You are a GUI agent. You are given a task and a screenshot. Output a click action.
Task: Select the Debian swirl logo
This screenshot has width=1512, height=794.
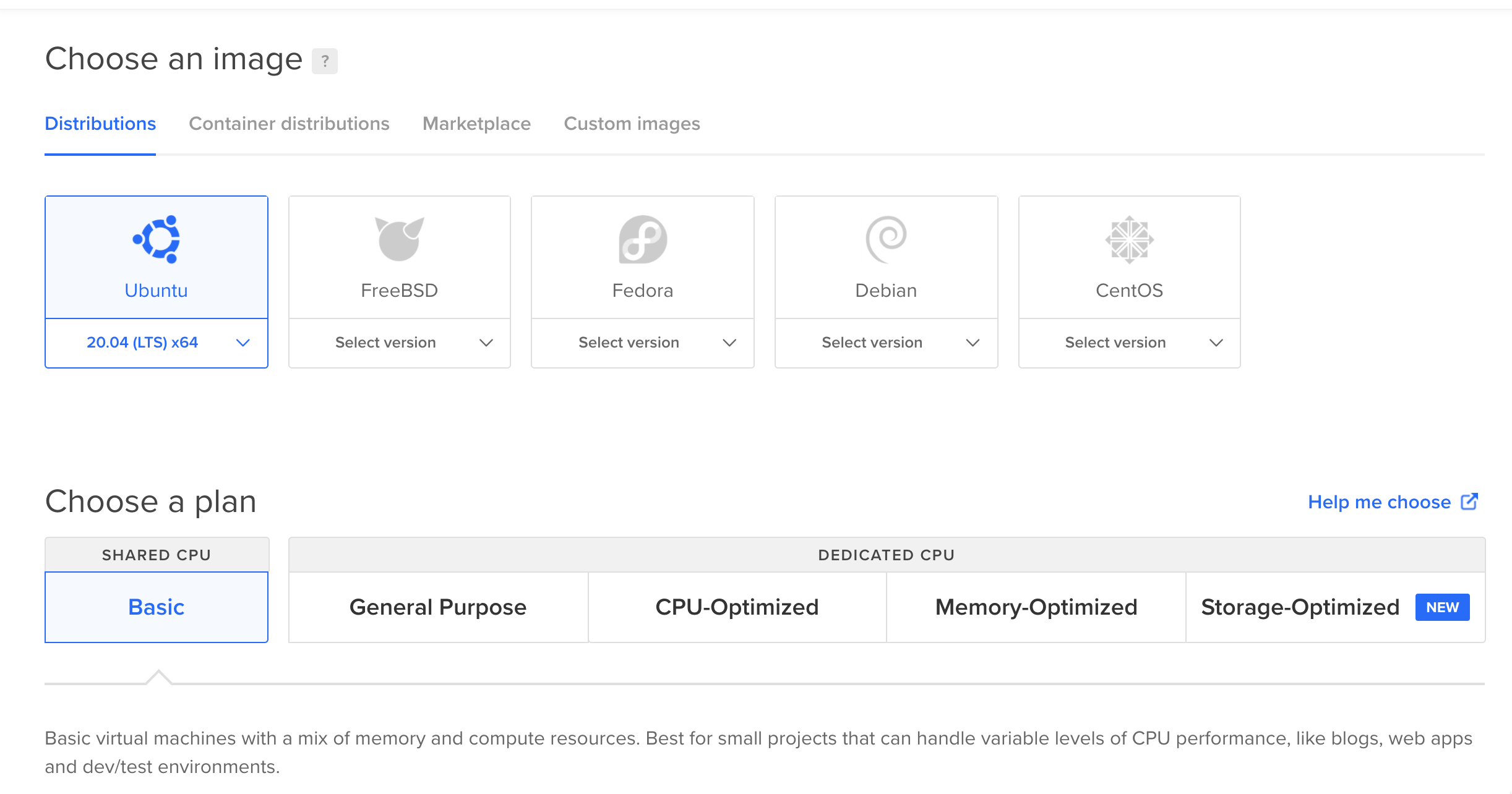(886, 239)
